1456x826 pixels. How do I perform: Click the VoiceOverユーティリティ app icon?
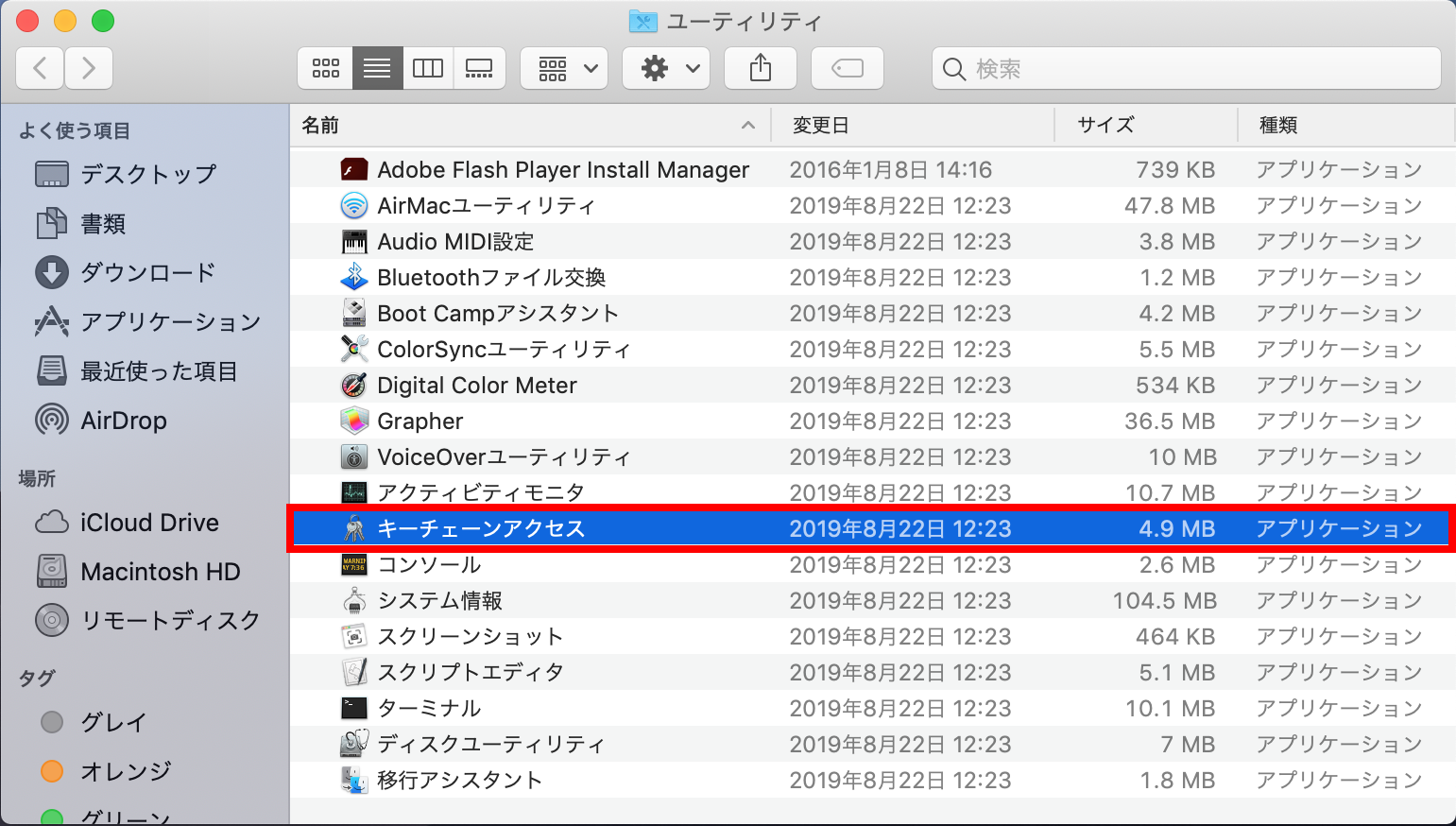(x=354, y=457)
